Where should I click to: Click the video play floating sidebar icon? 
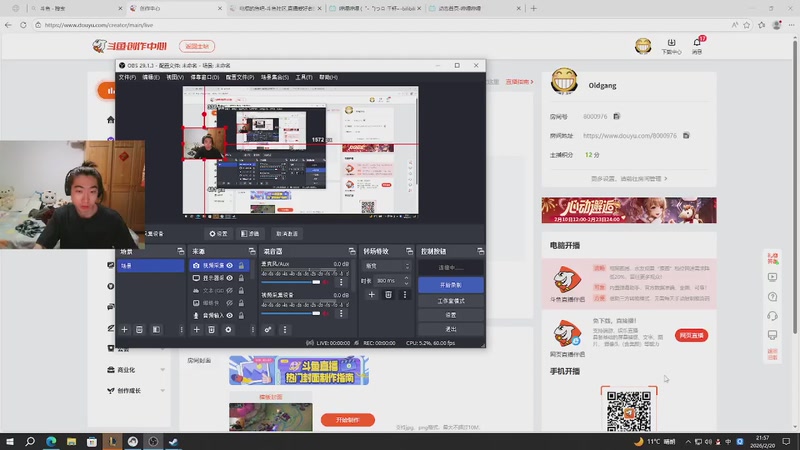(x=772, y=277)
